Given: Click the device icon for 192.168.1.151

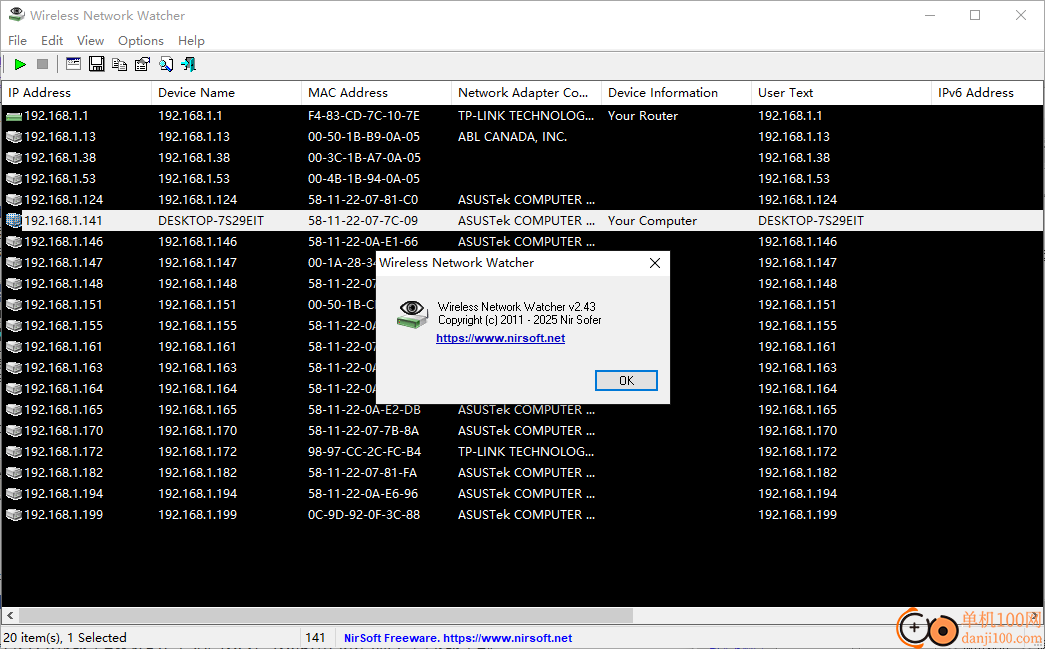Looking at the screenshot, I should coord(14,305).
